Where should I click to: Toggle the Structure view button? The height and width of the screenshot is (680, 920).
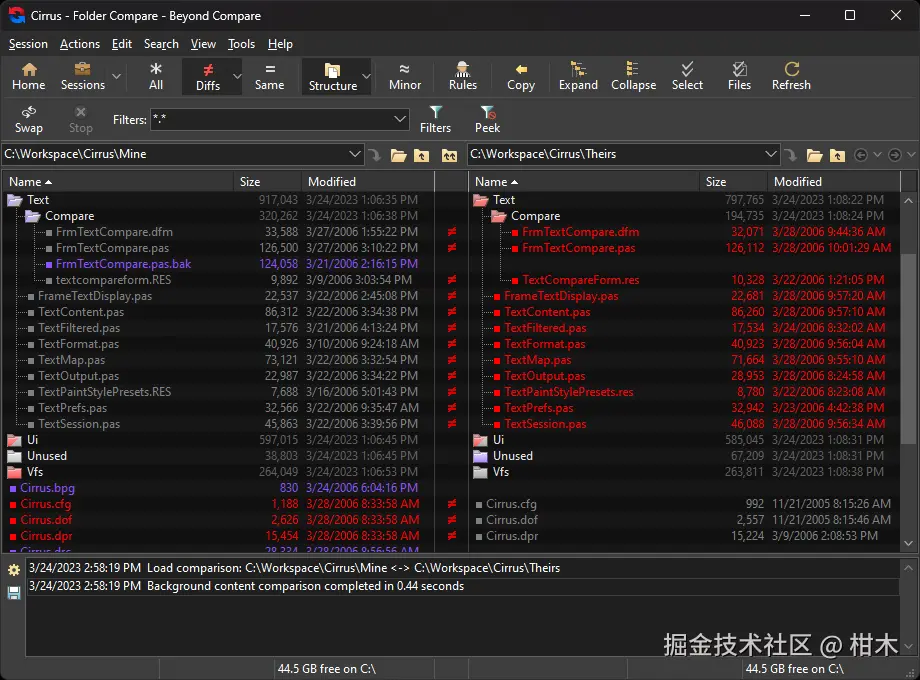[x=333, y=77]
